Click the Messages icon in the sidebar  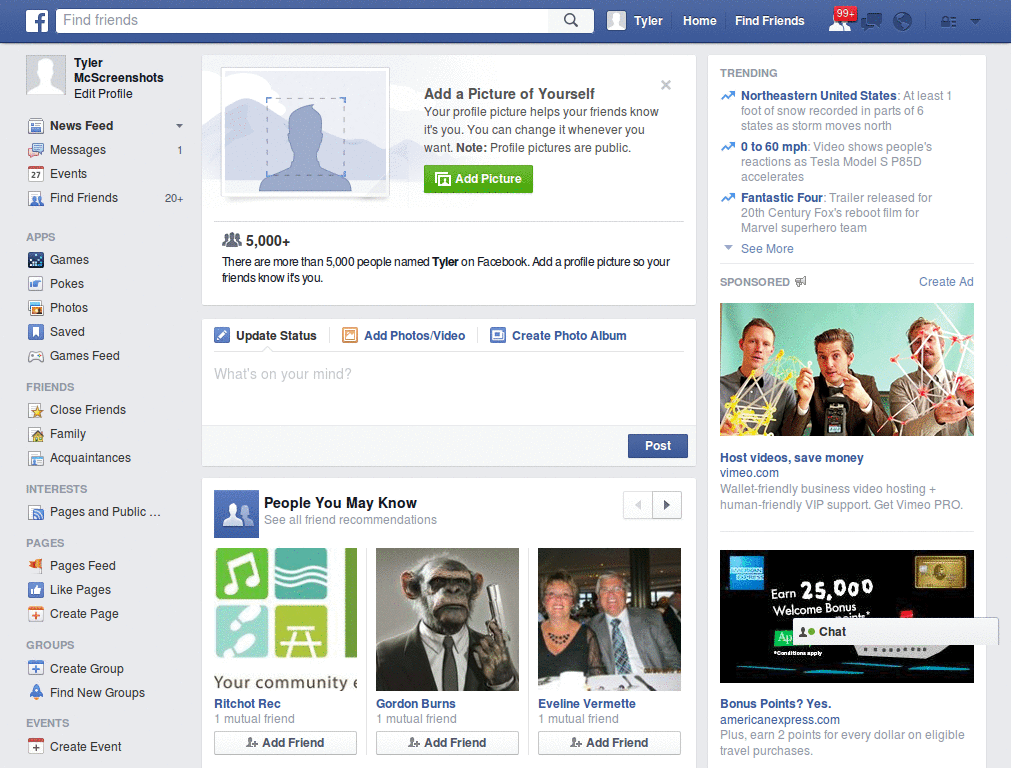tap(36, 150)
